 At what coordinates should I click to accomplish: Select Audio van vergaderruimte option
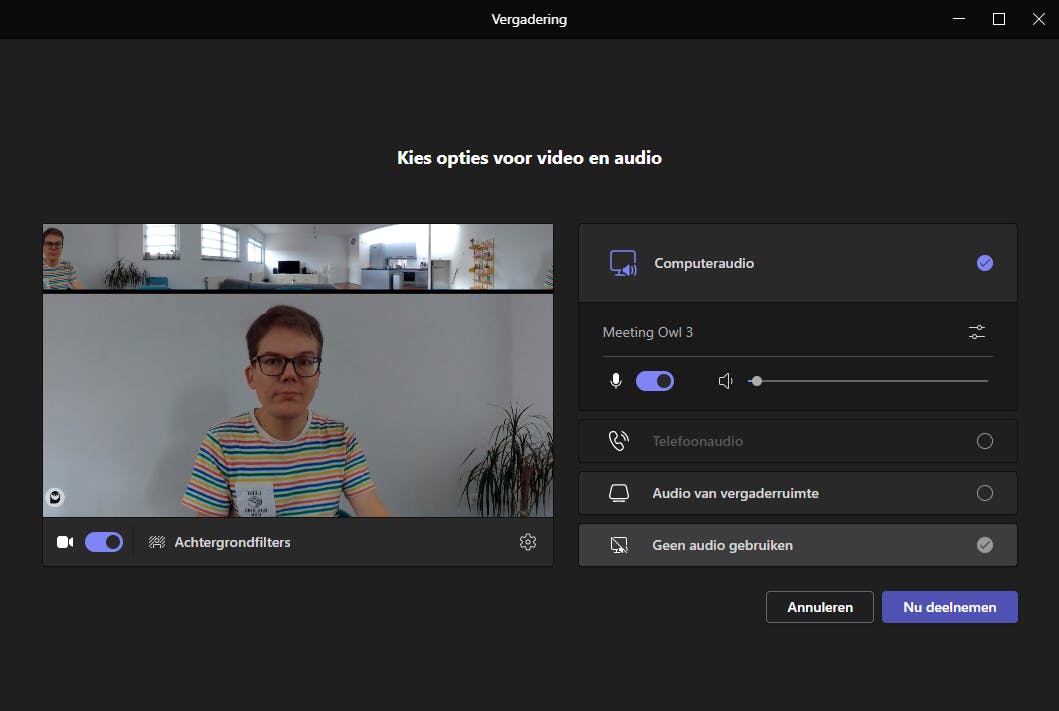[x=985, y=492]
